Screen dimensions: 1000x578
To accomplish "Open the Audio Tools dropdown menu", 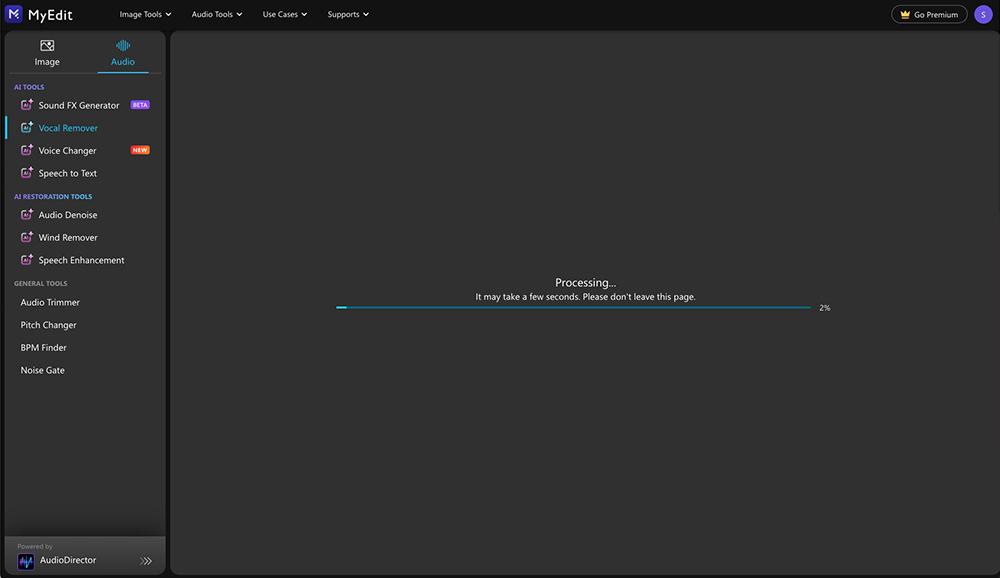I will pyautogui.click(x=217, y=14).
